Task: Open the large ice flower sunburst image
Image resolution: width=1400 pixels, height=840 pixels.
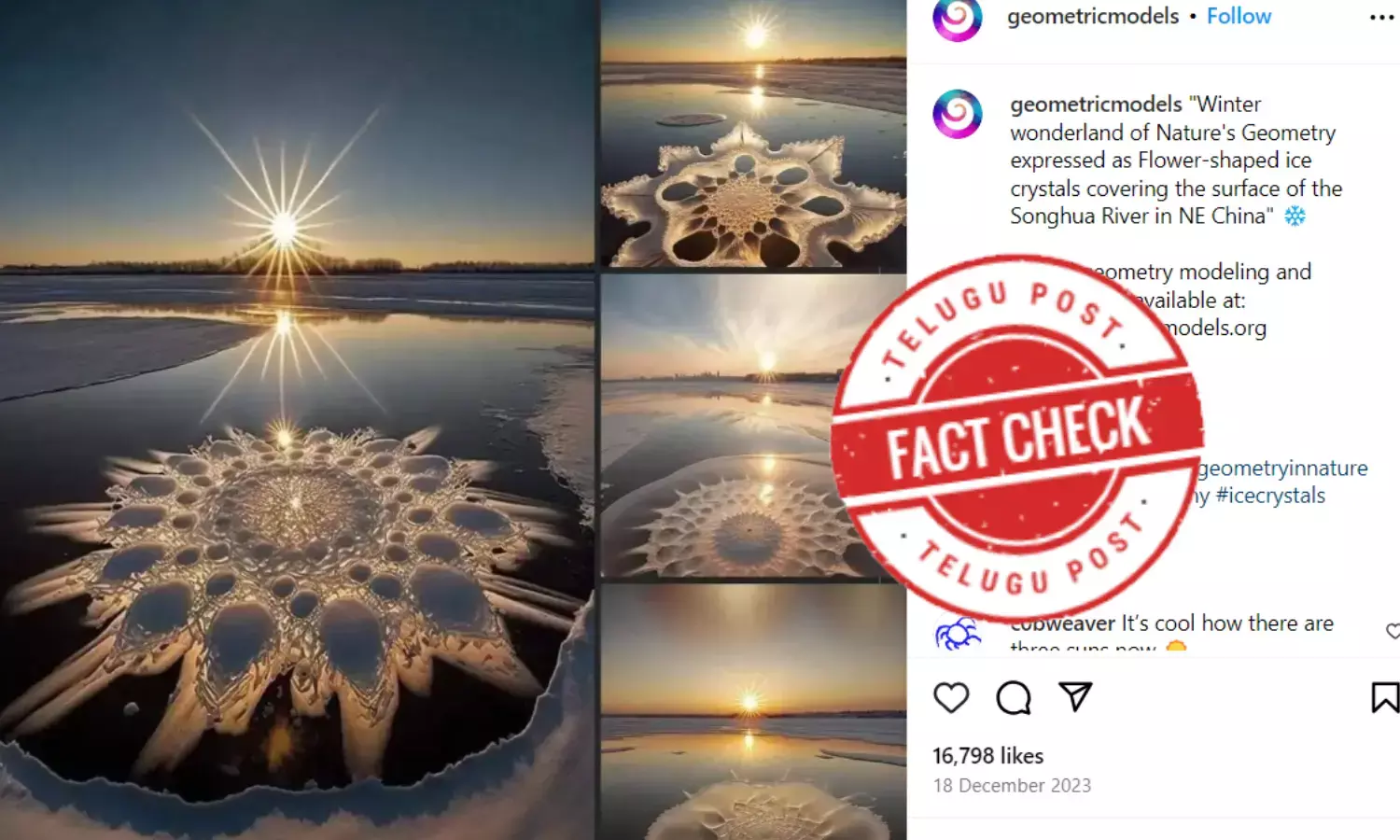Action: 297,420
